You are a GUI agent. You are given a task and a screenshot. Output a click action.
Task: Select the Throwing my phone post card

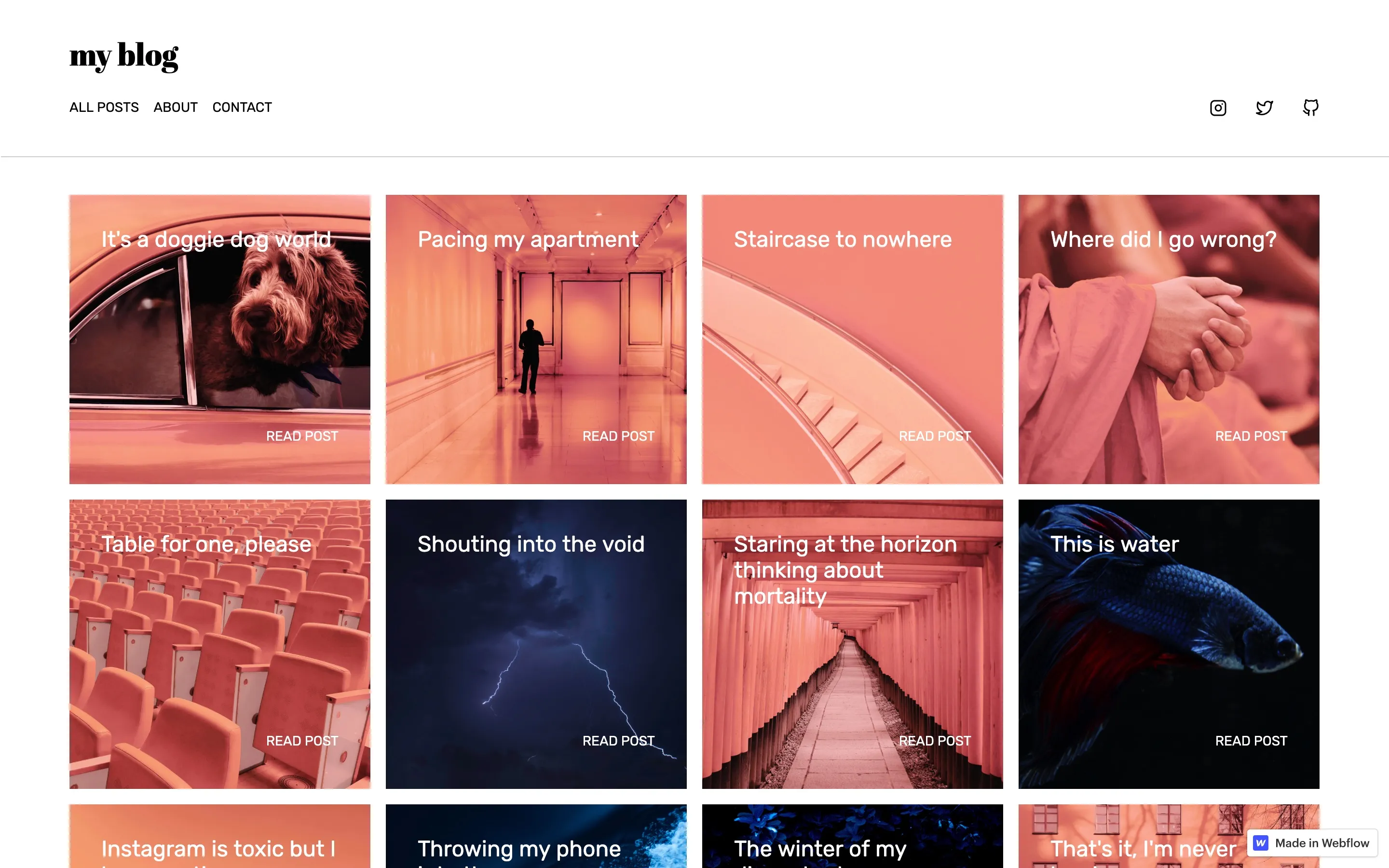click(x=536, y=836)
